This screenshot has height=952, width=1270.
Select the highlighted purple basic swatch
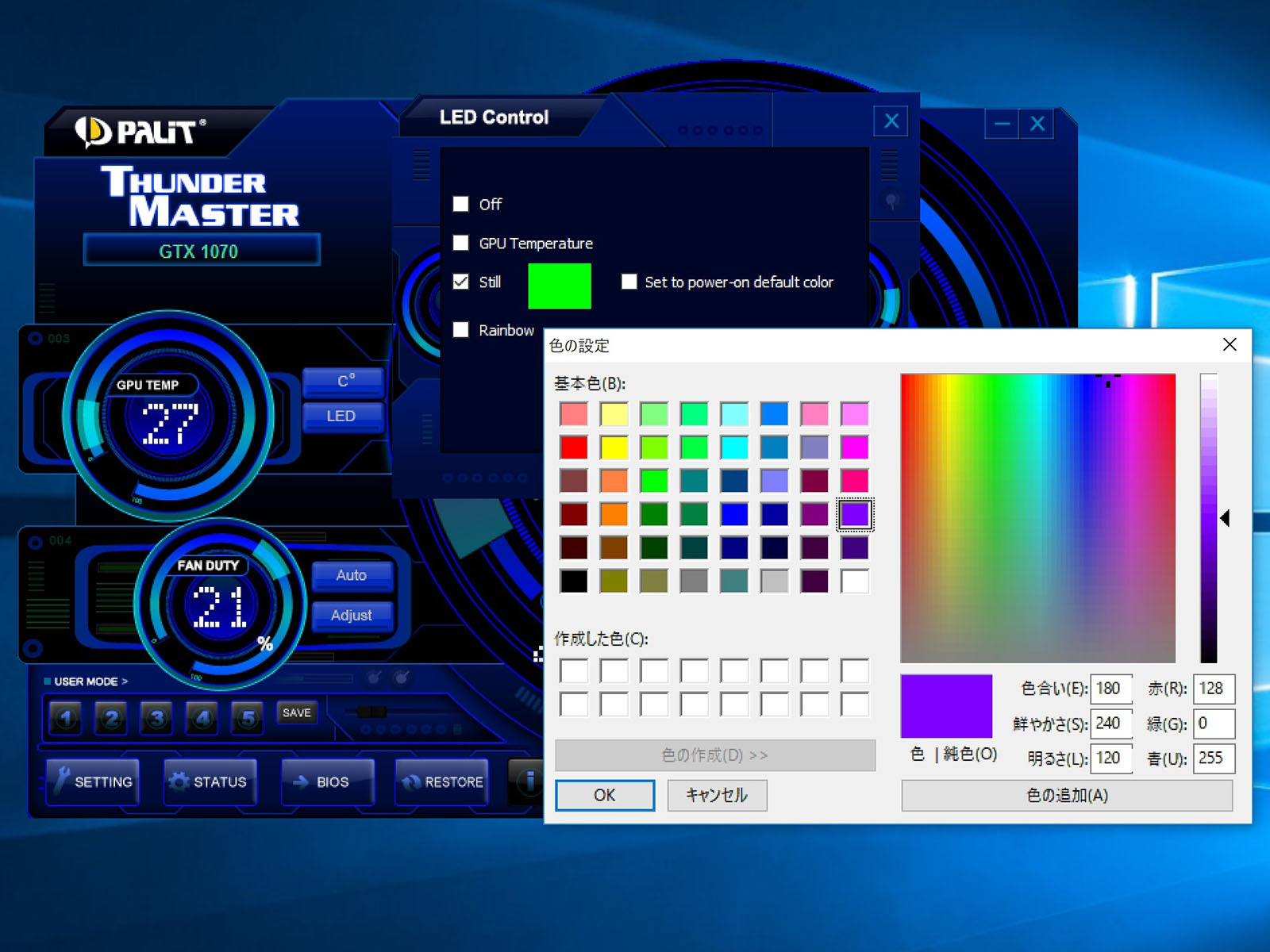coord(855,514)
